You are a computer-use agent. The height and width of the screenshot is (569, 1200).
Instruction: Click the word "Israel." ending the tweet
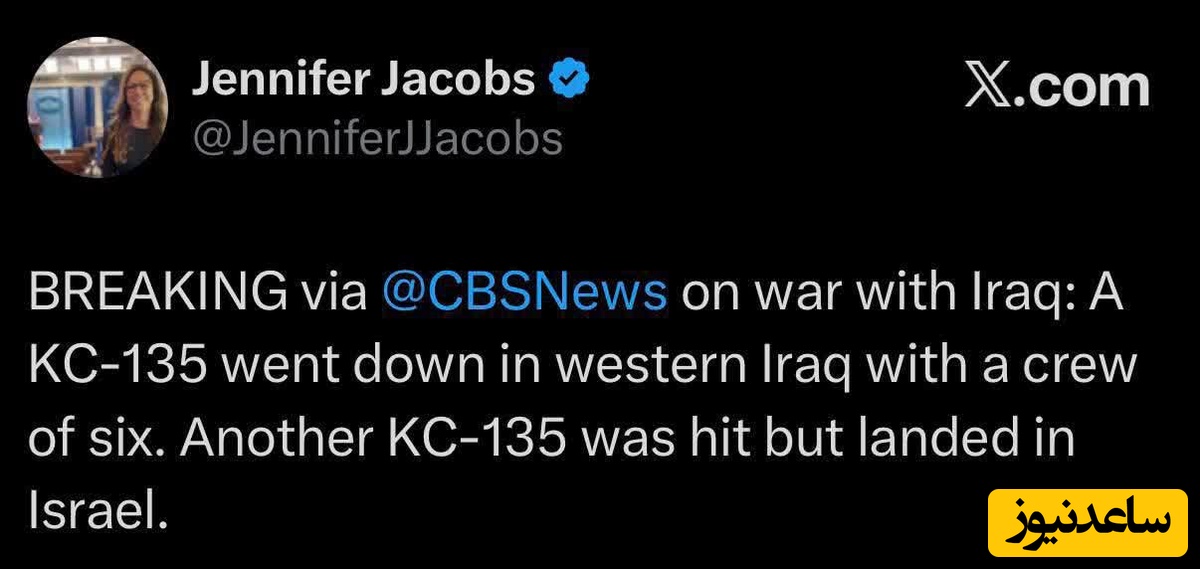pos(95,513)
